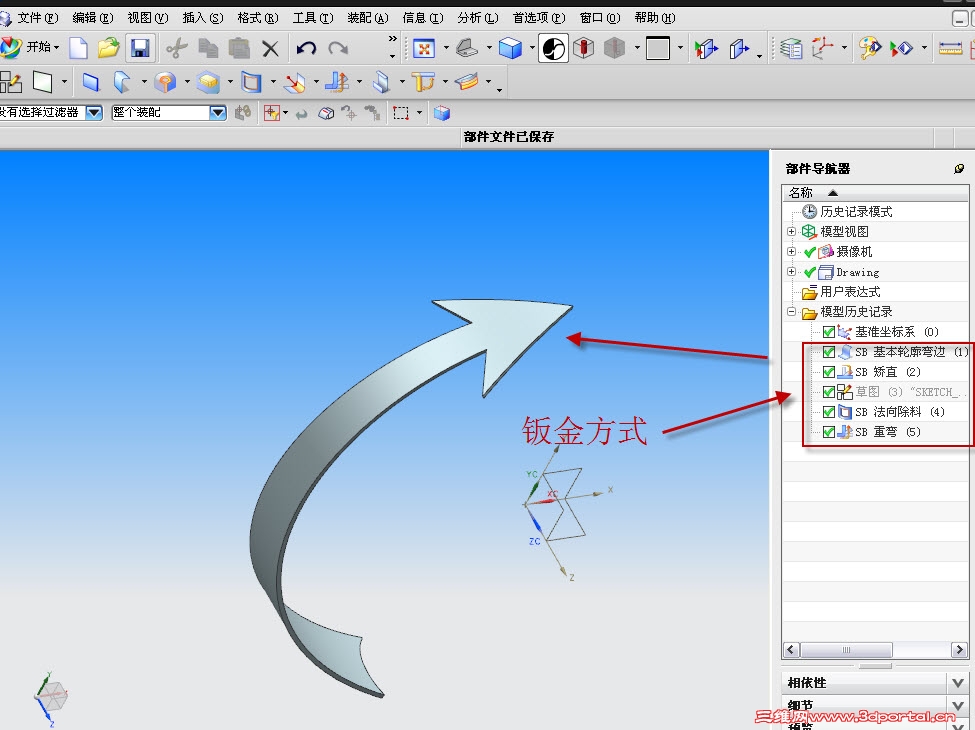
Task: Click the Redo arrow icon
Action: [x=338, y=48]
